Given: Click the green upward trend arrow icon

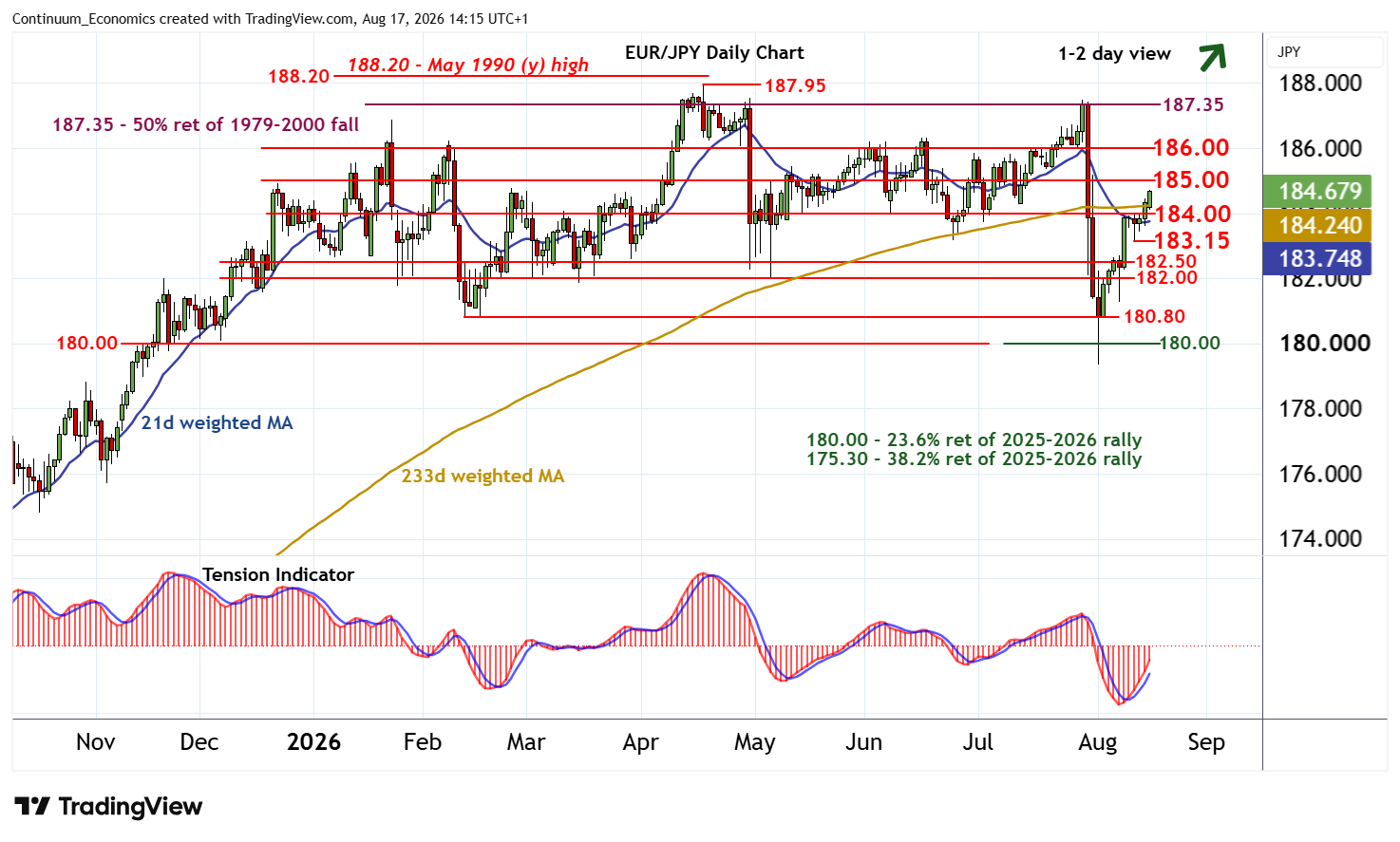Looking at the screenshot, I should 1212,57.
